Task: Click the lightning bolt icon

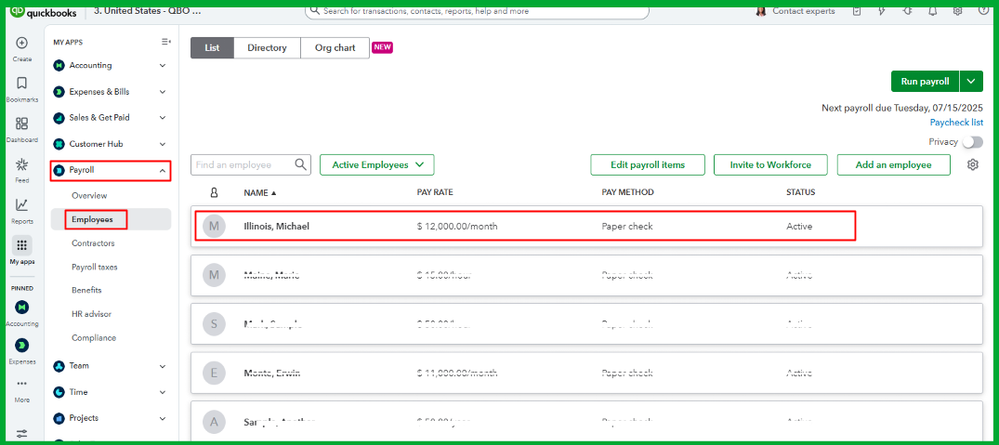Action: point(882,11)
